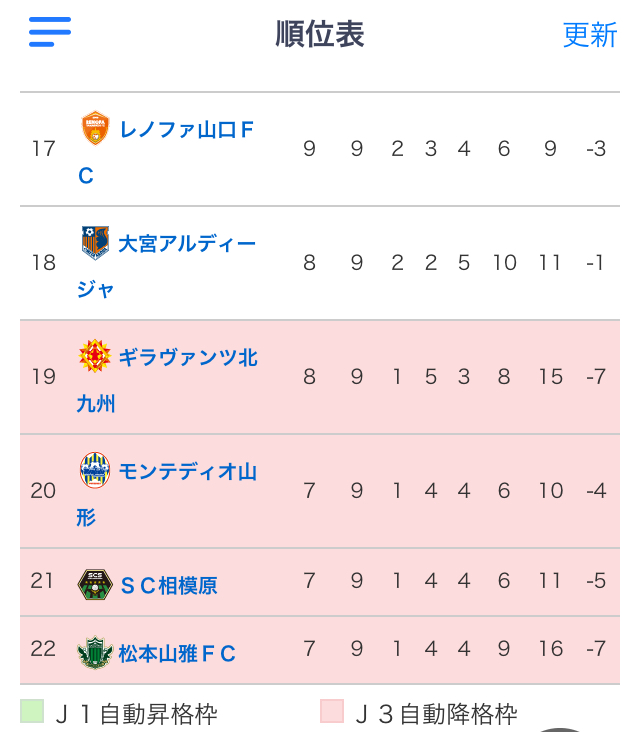The width and height of the screenshot is (640, 732).
Task: Click the Omiya Ardija crest icon
Action: [95, 242]
